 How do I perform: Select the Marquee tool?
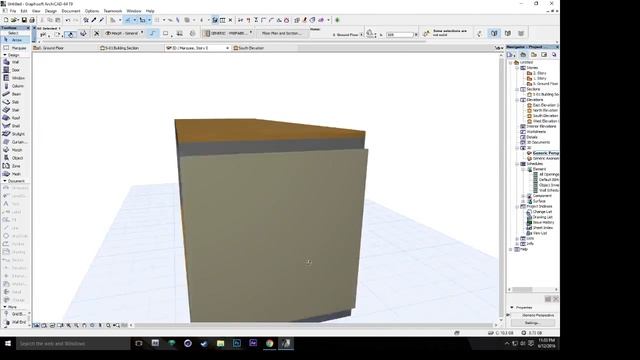[16, 48]
